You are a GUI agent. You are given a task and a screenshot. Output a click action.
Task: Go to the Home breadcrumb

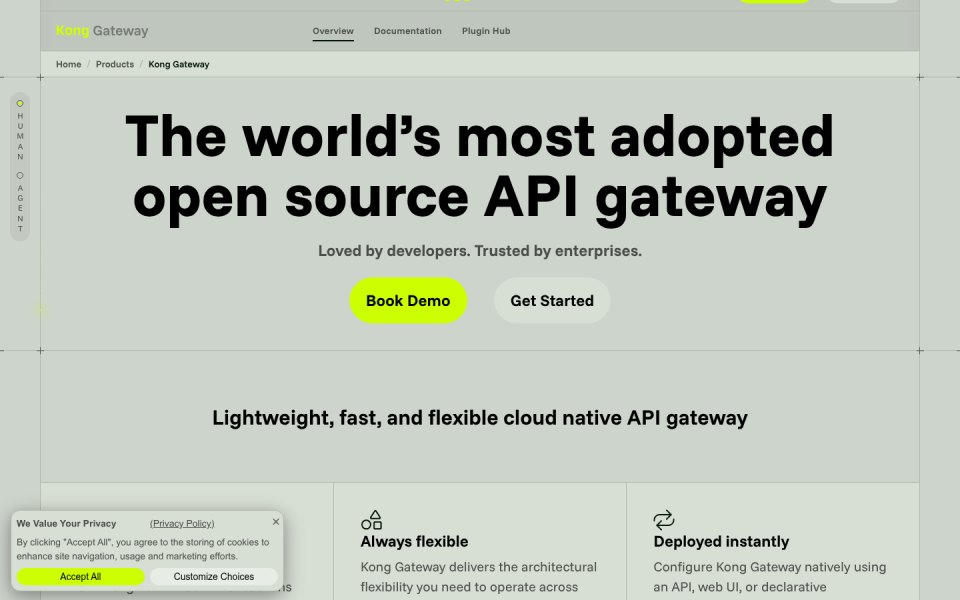click(69, 64)
